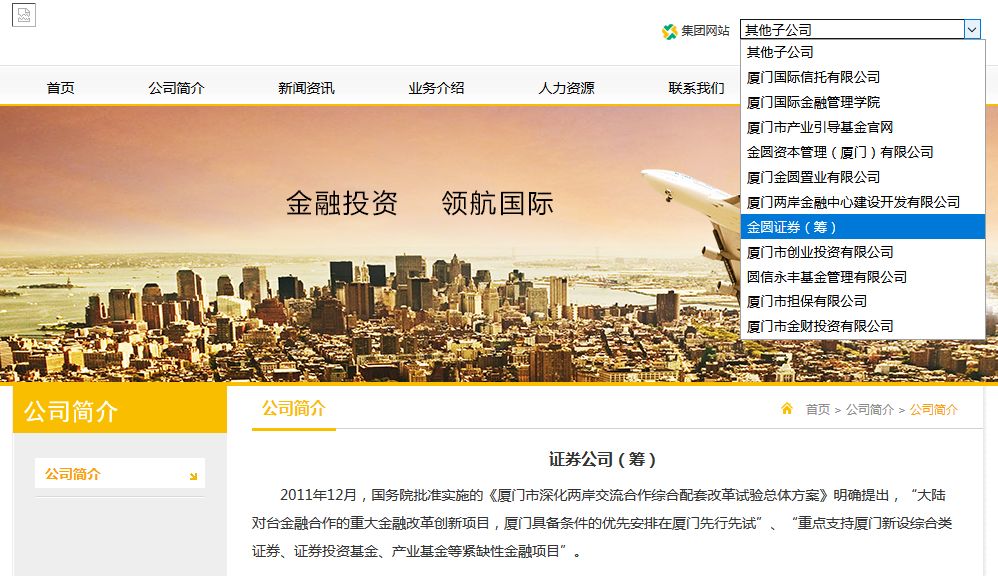Select 厦门国际金融管理学院 from the list
This screenshot has width=998, height=576.
(x=862, y=102)
